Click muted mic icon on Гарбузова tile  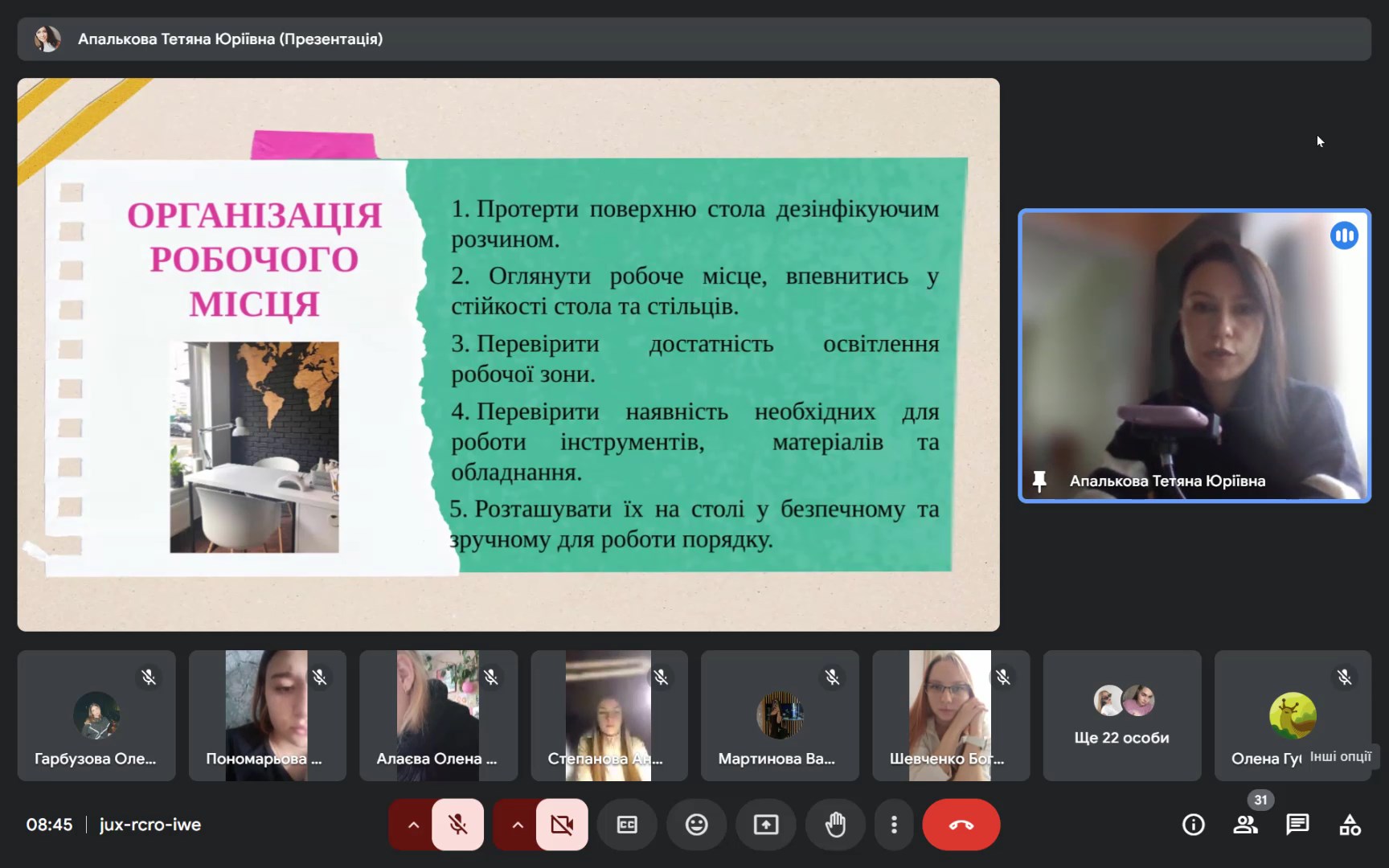149,678
